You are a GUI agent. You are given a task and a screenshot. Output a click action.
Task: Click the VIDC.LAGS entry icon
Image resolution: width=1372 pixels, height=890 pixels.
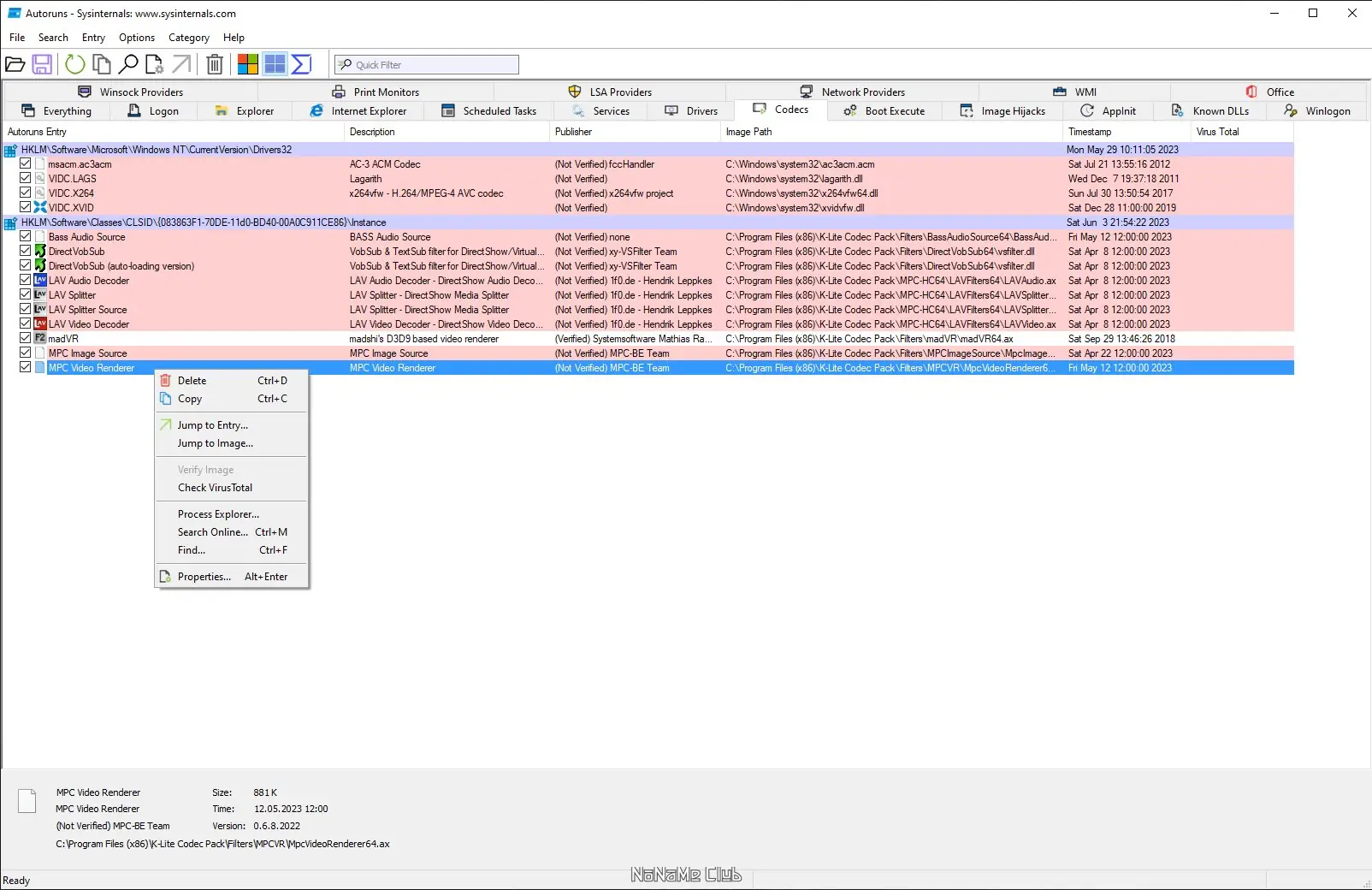point(40,179)
